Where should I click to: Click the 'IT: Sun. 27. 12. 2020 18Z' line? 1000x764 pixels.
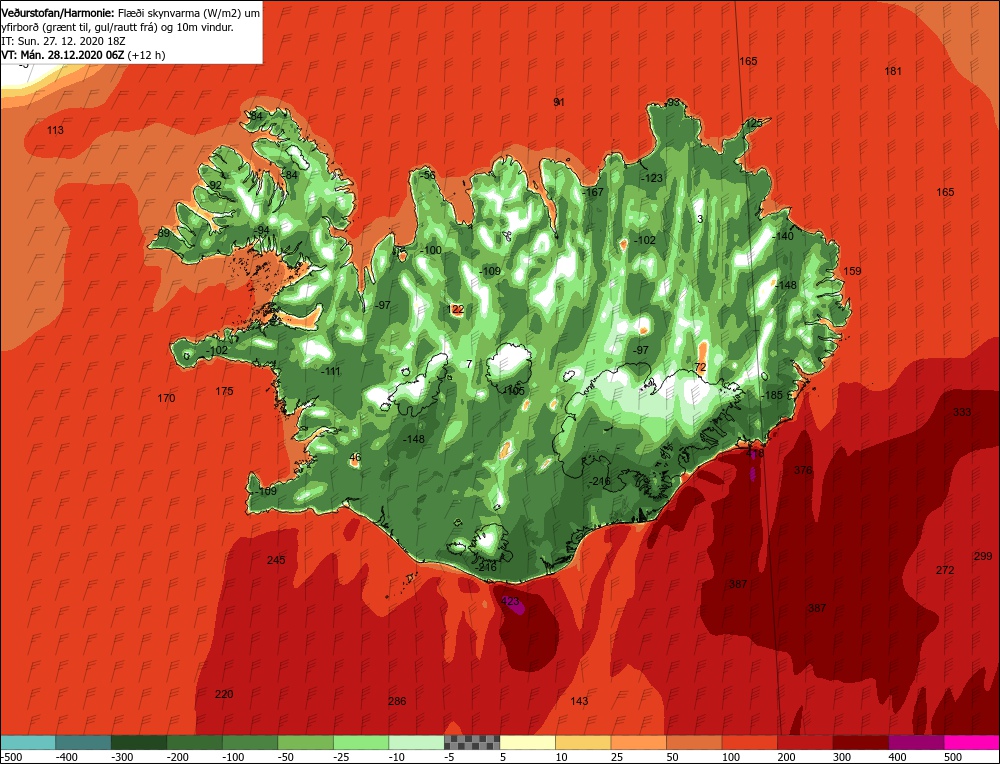pos(63,41)
